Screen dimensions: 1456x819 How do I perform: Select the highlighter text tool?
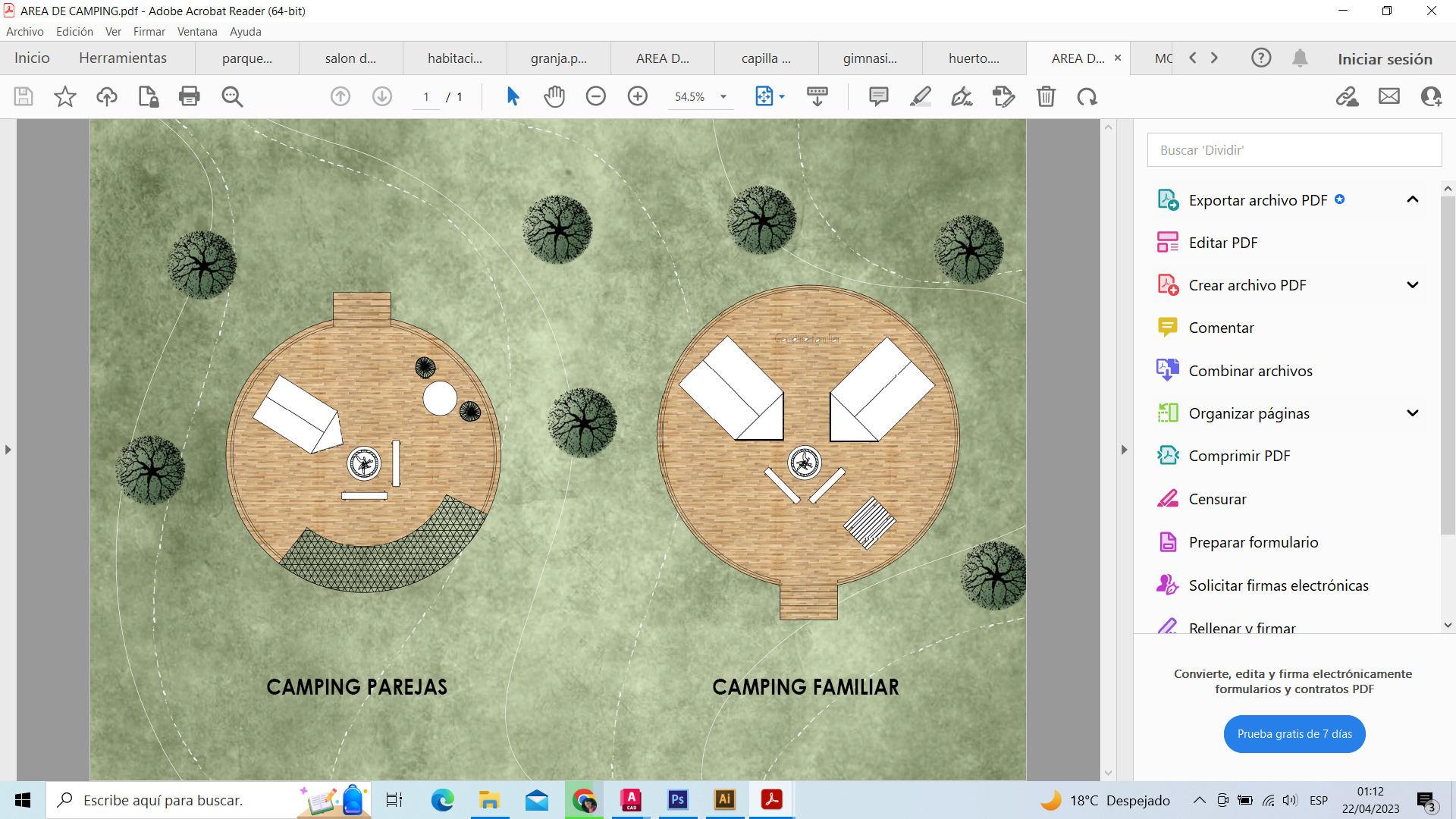coord(920,96)
